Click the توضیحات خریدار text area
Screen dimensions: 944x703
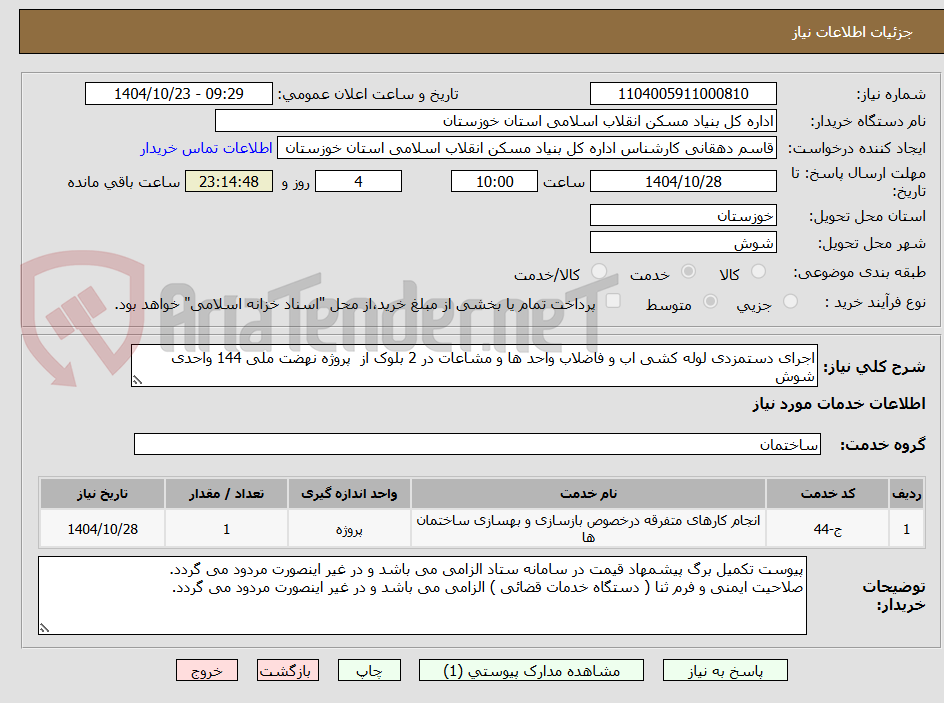tap(422, 595)
